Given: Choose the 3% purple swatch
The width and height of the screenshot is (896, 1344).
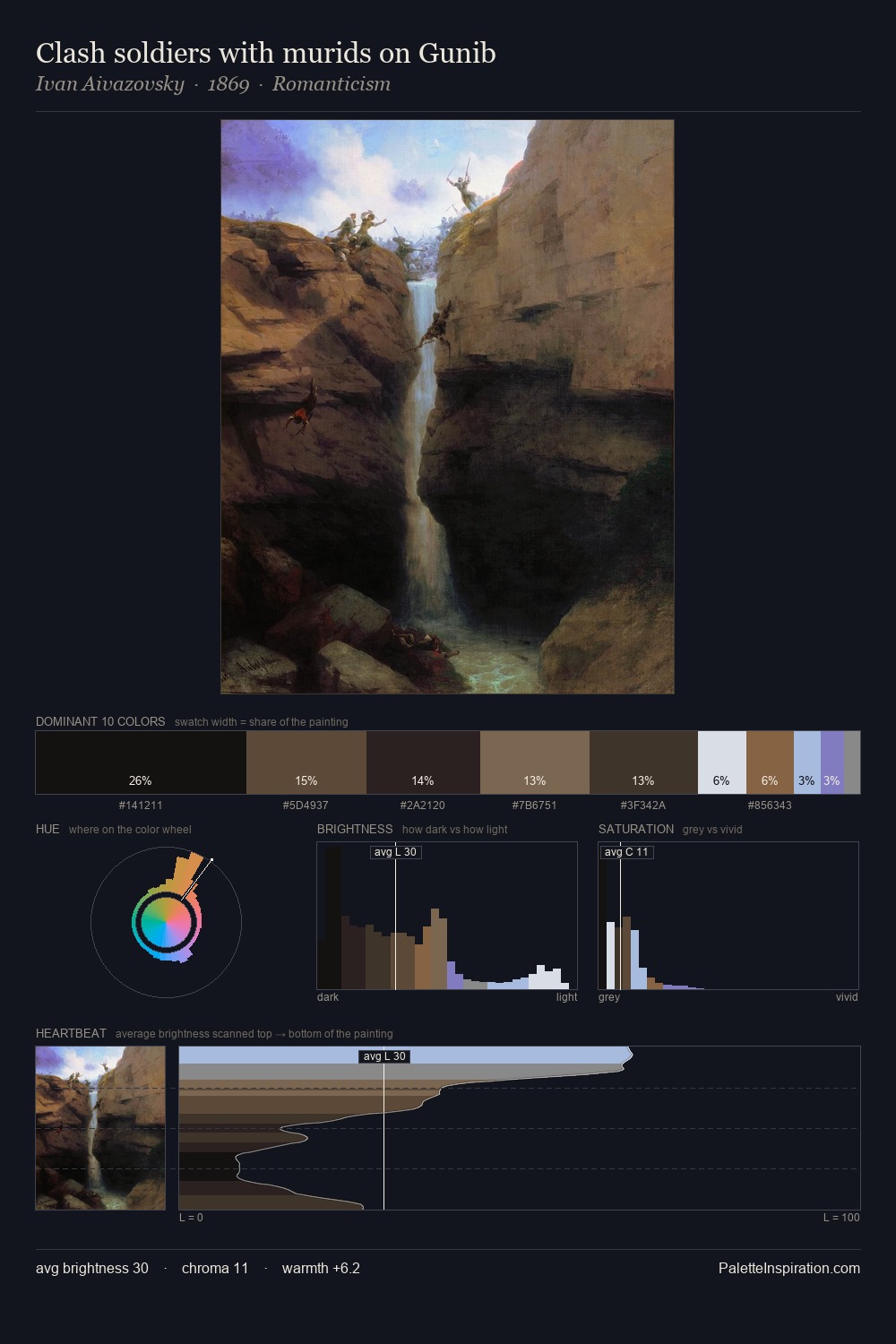Looking at the screenshot, I should pyautogui.click(x=832, y=762).
